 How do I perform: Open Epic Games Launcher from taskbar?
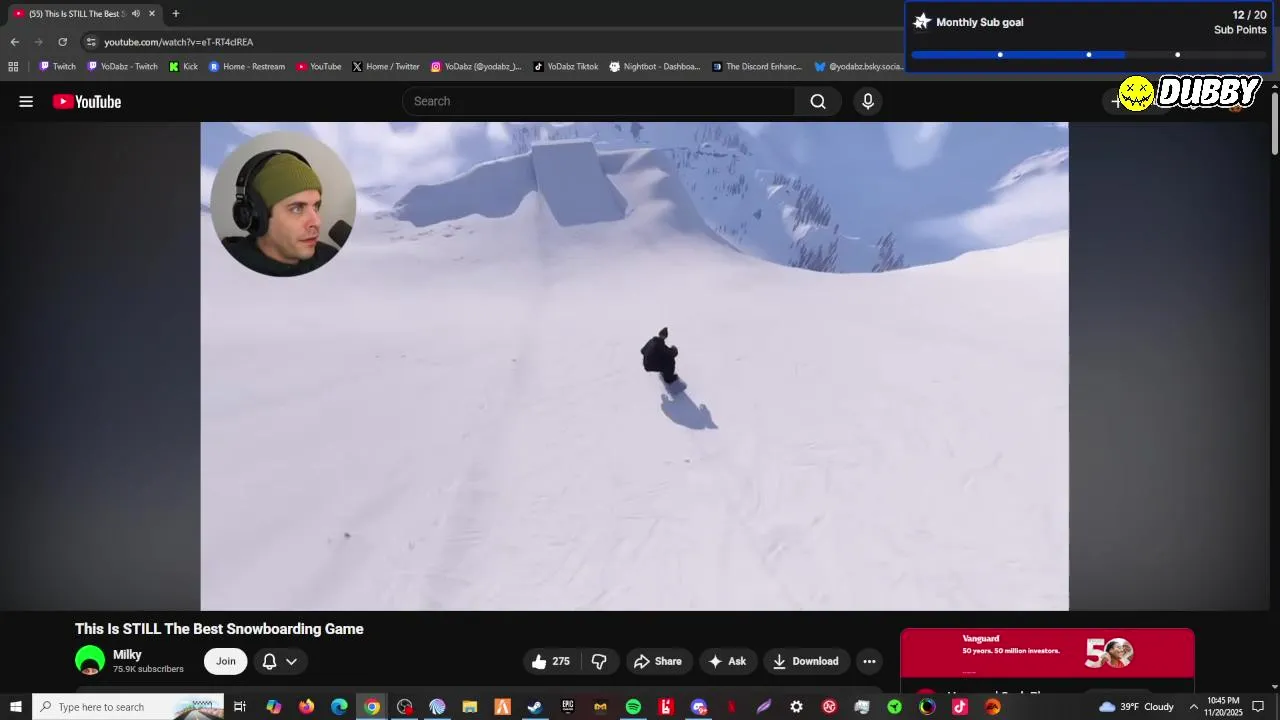tap(568, 707)
